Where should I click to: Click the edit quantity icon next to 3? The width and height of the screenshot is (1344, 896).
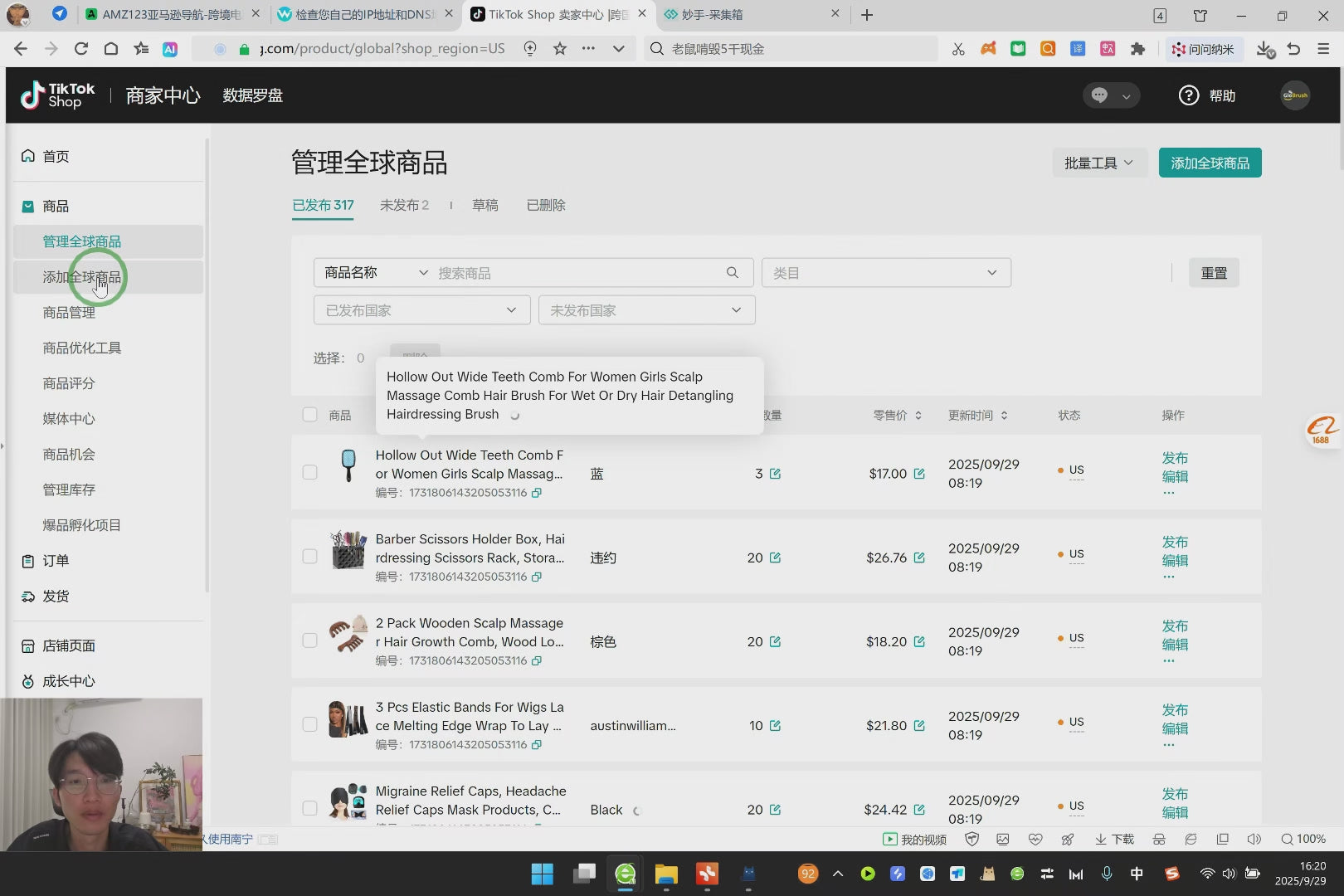775,474
